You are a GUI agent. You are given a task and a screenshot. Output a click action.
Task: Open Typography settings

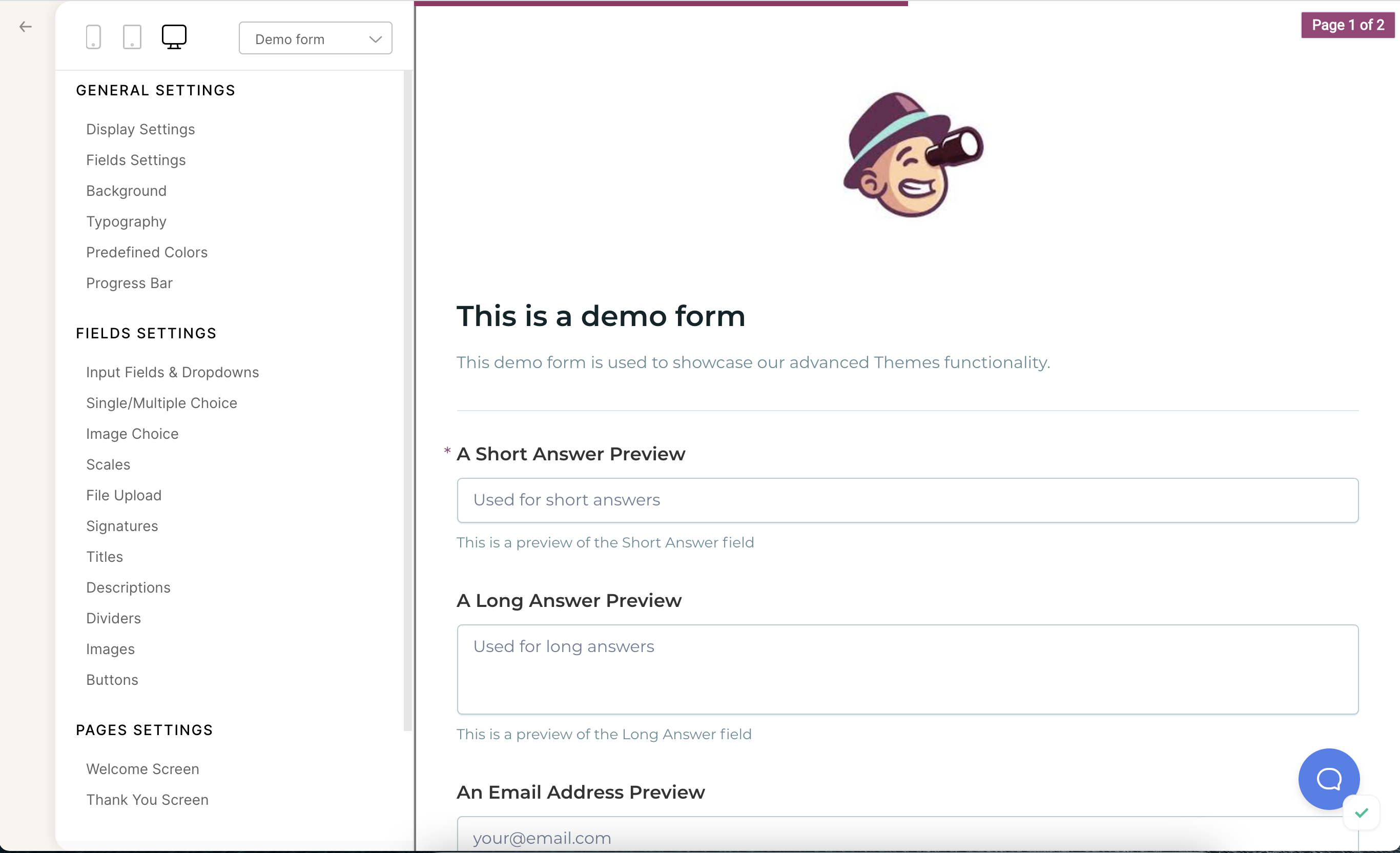[x=126, y=221]
